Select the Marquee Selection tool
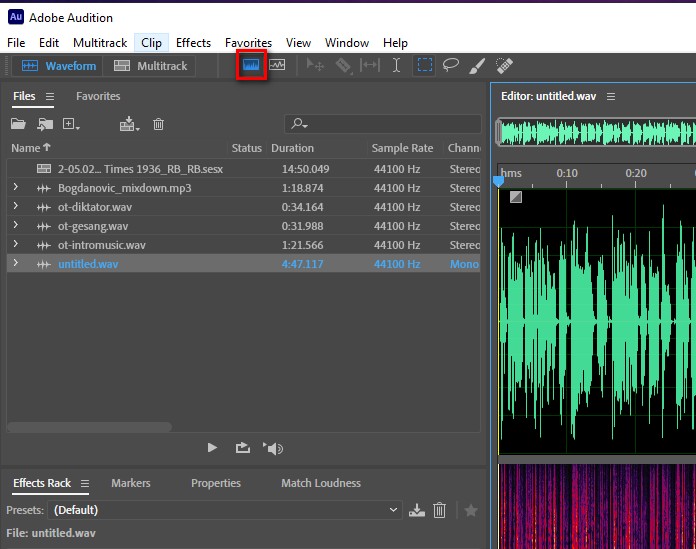 pyautogui.click(x=424, y=66)
